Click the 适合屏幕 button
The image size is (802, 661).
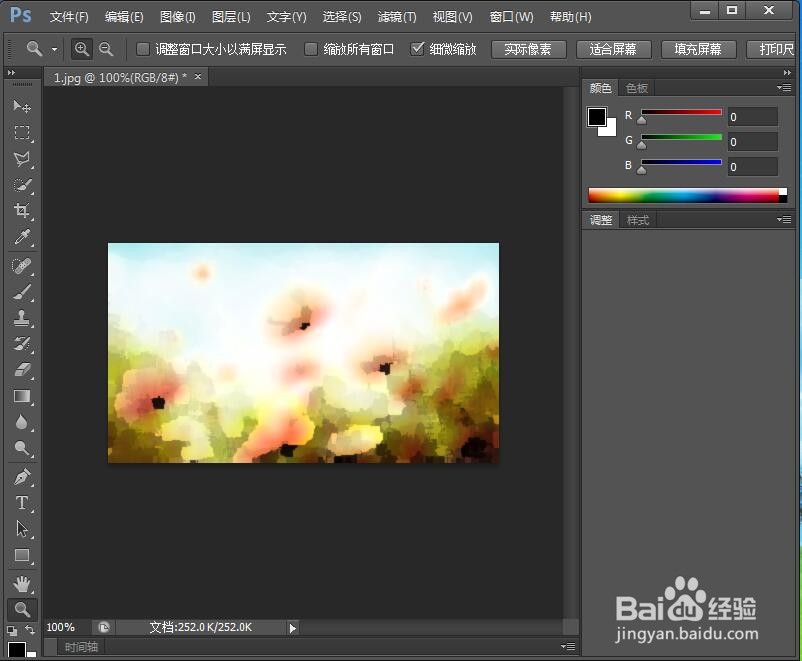click(613, 50)
